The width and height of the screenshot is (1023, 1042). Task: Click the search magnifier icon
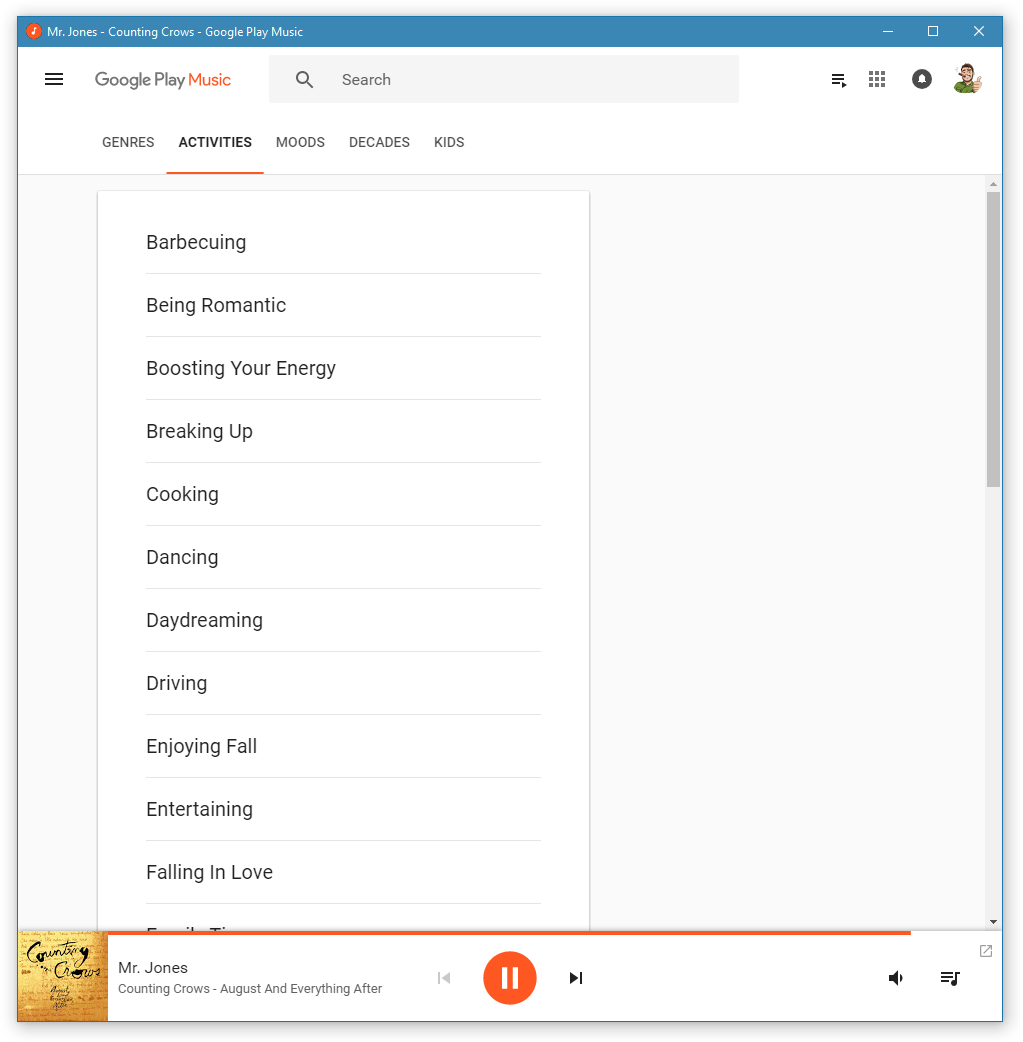pos(305,80)
